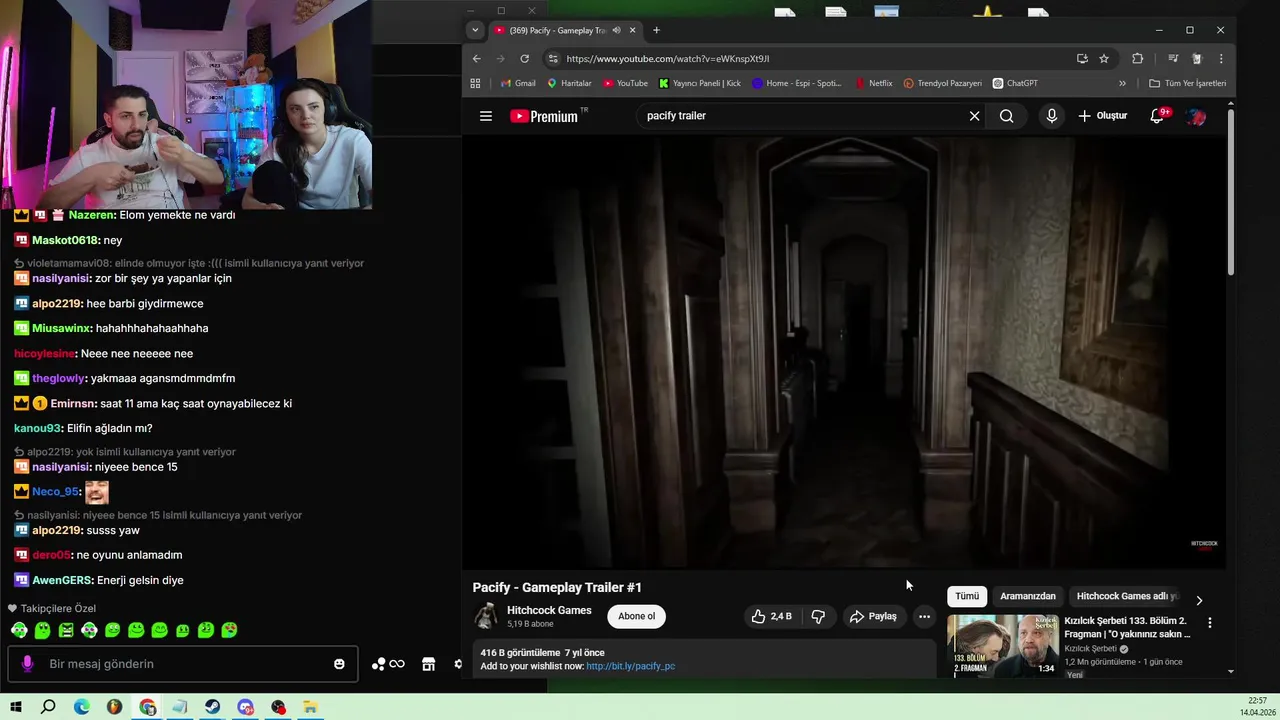Start voice search with the microphone
Screen dimensions: 1280x720
pyautogui.click(x=1051, y=116)
